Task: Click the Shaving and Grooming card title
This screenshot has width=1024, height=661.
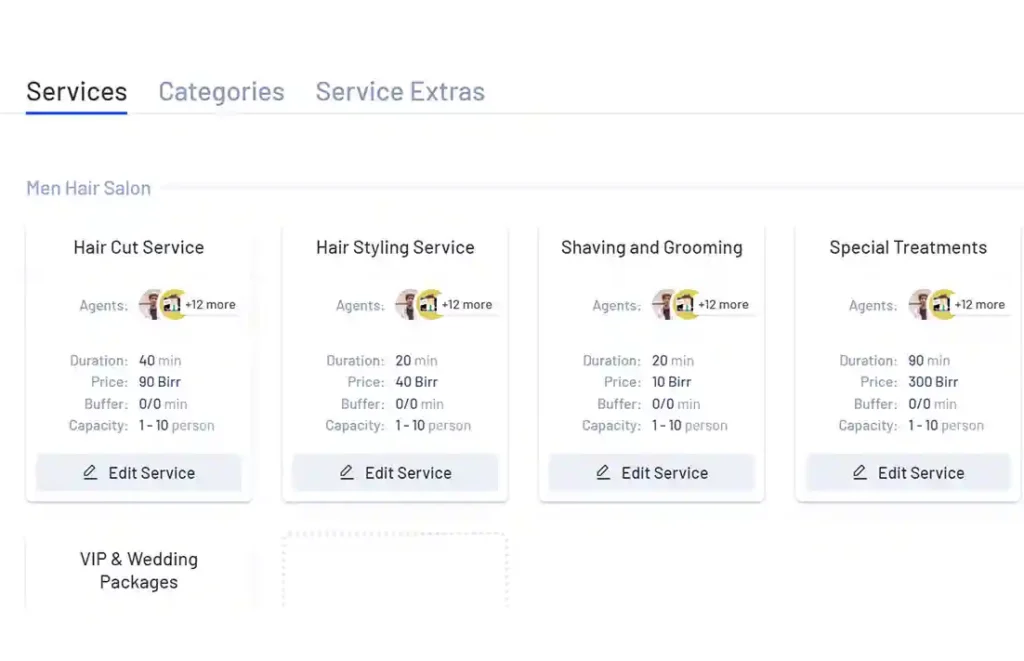Action: click(652, 248)
